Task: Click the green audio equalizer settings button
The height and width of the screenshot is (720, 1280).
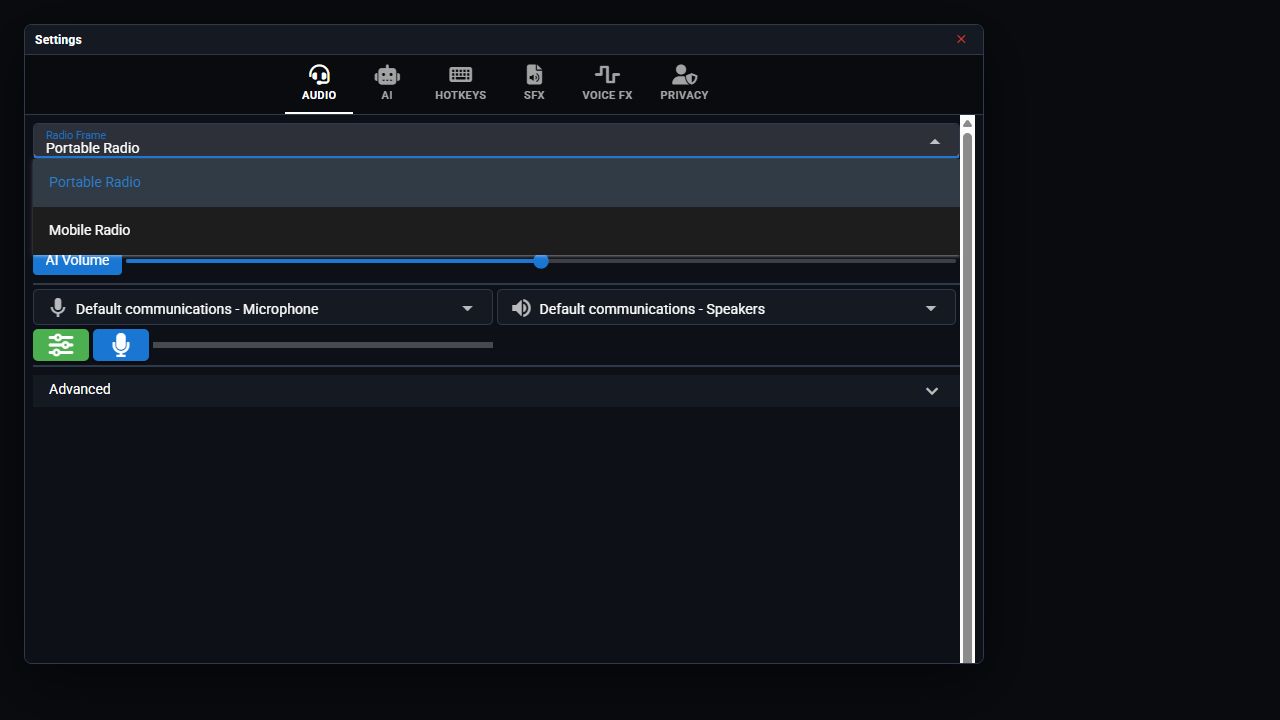Action: pos(61,345)
